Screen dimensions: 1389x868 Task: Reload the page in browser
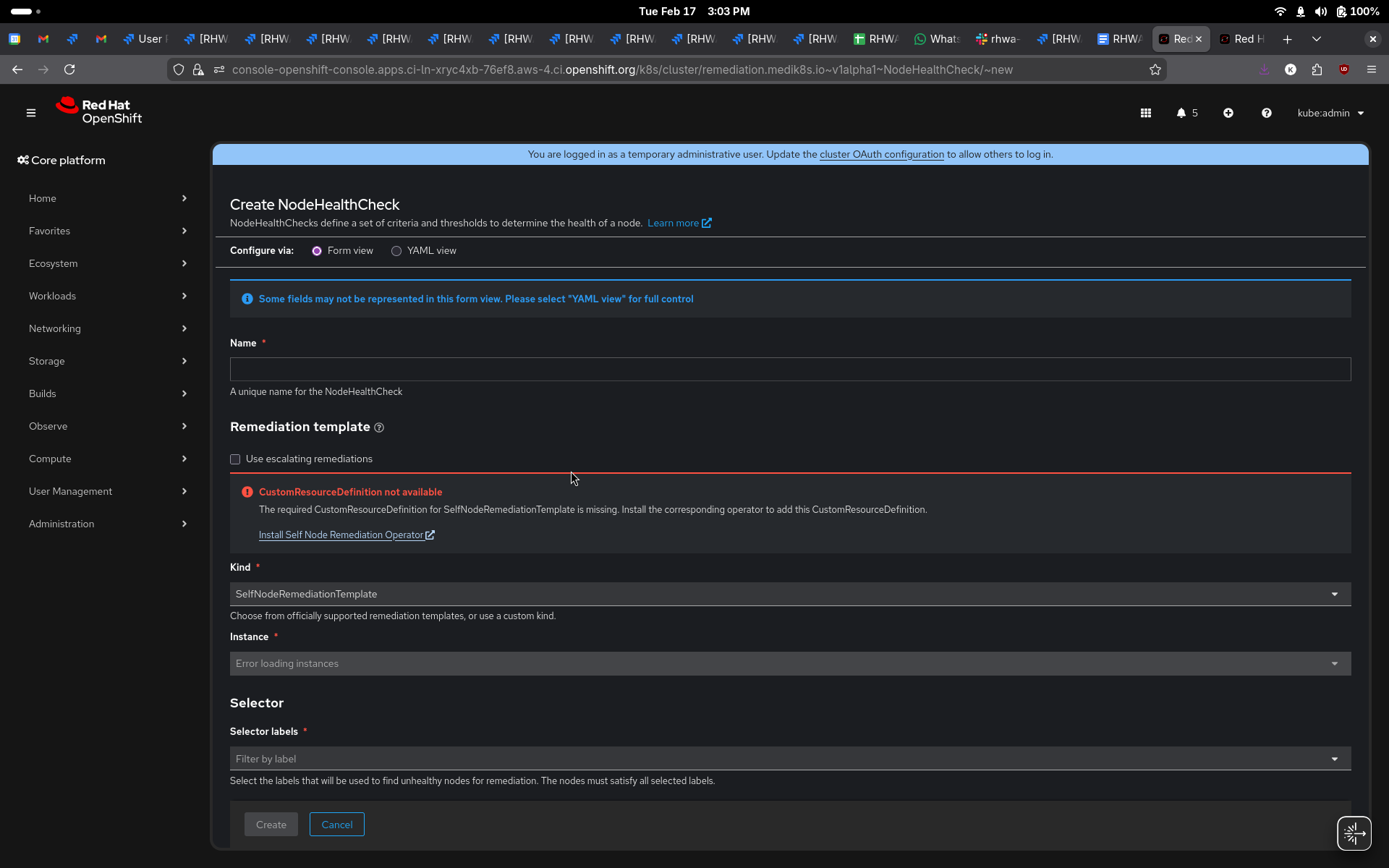[x=69, y=69]
